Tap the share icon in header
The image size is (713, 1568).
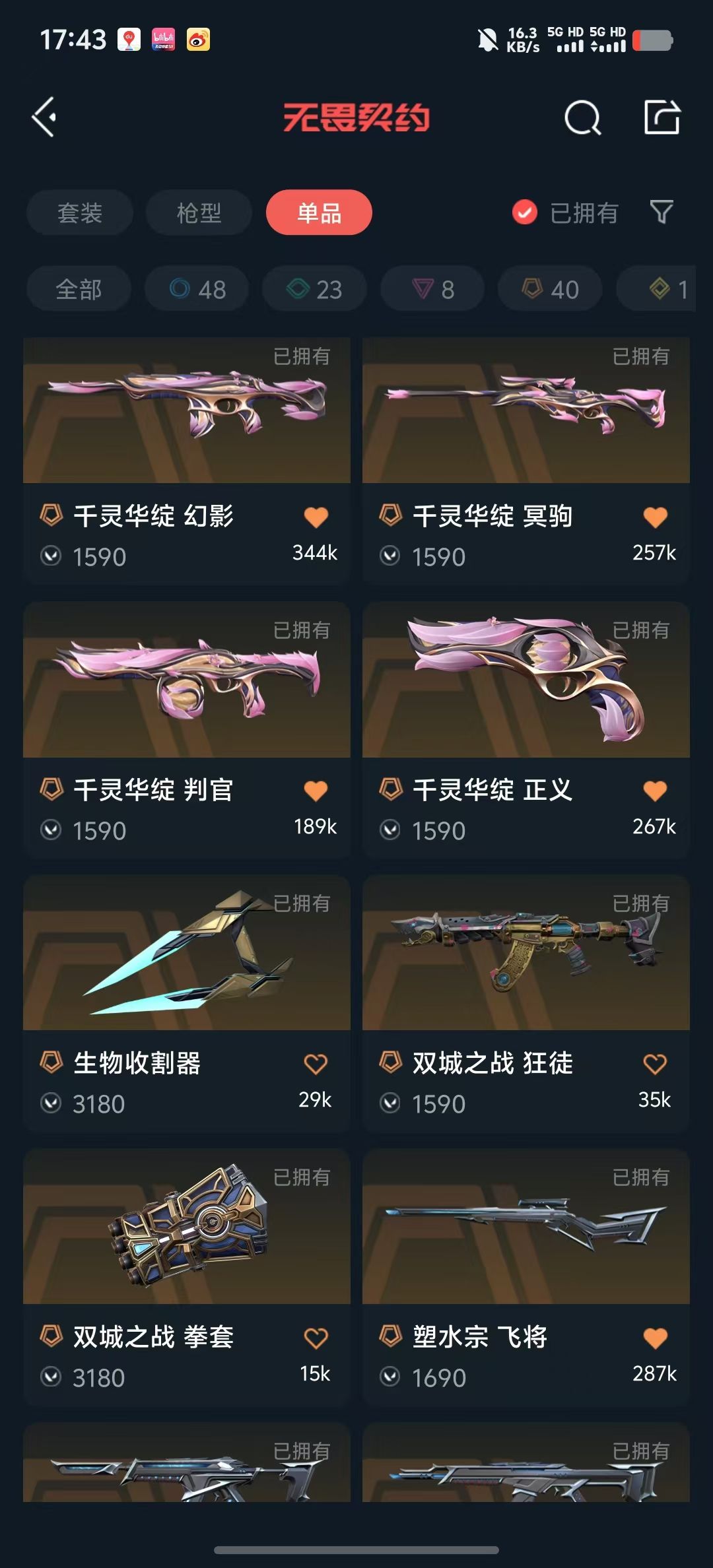[662, 117]
